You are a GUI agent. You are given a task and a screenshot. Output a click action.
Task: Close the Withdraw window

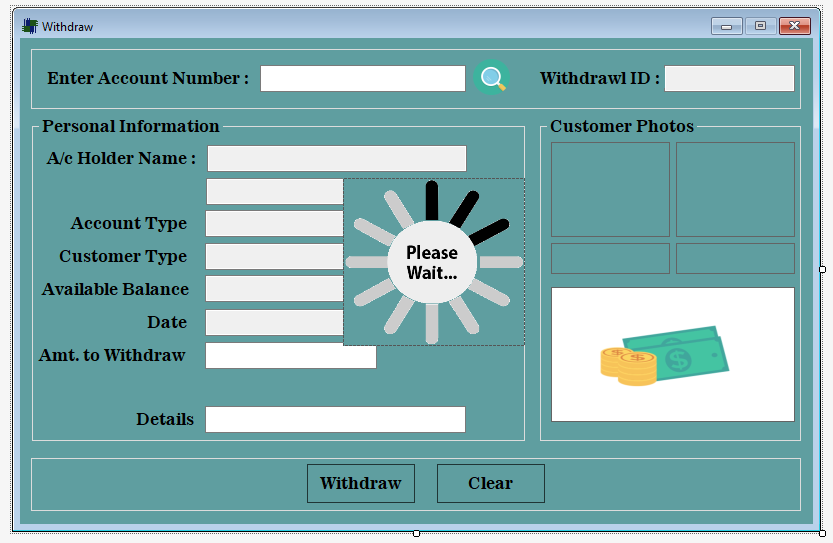[795, 26]
